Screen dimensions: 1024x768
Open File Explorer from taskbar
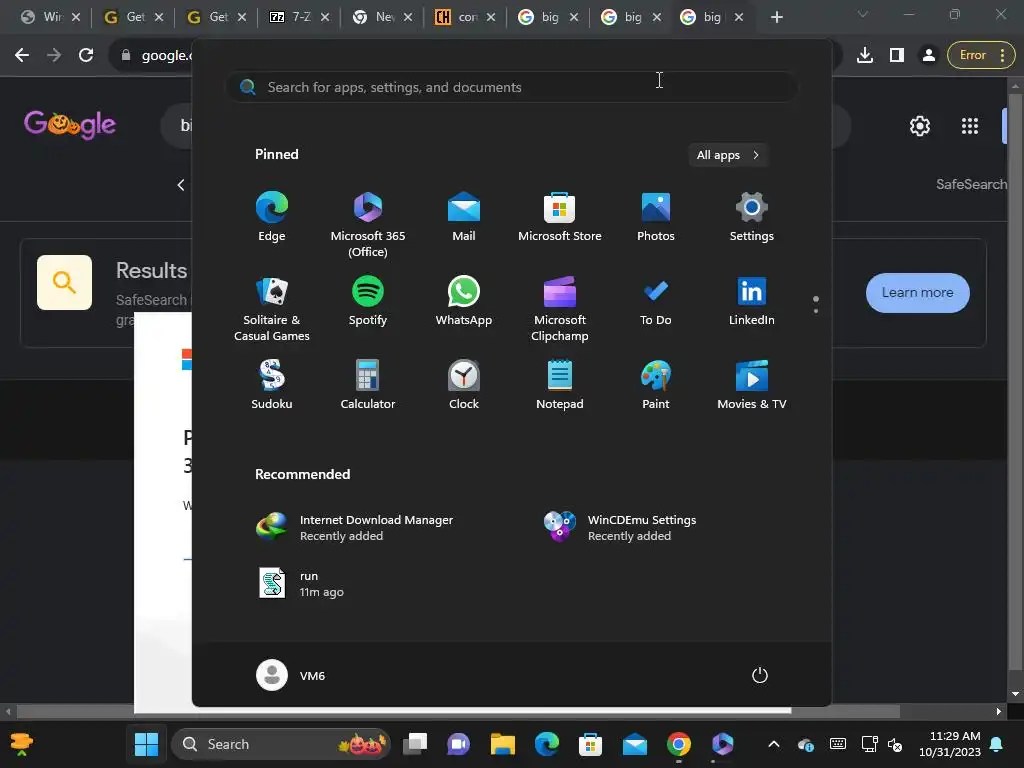point(503,744)
